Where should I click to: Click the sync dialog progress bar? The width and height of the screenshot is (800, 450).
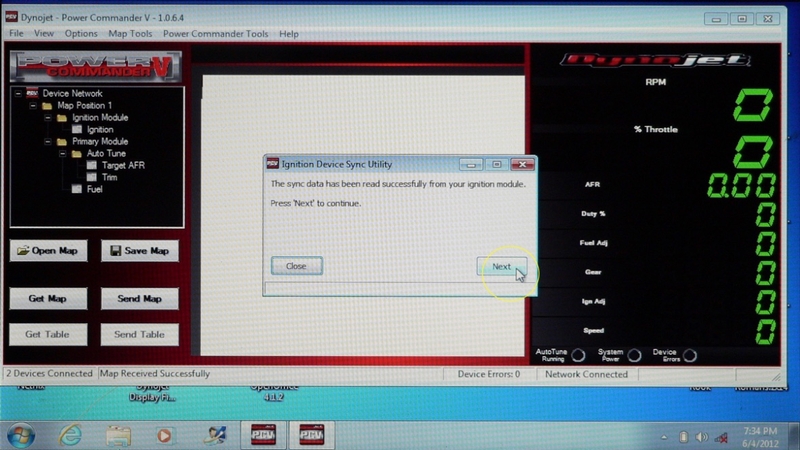(x=399, y=289)
